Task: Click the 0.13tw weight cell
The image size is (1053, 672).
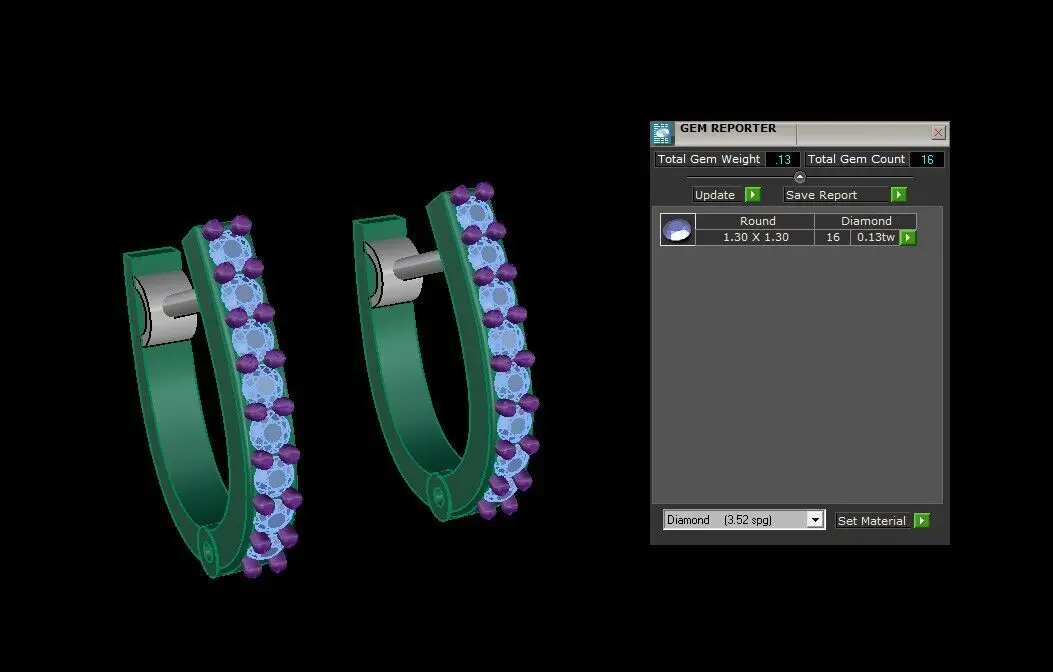Action: [875, 238]
